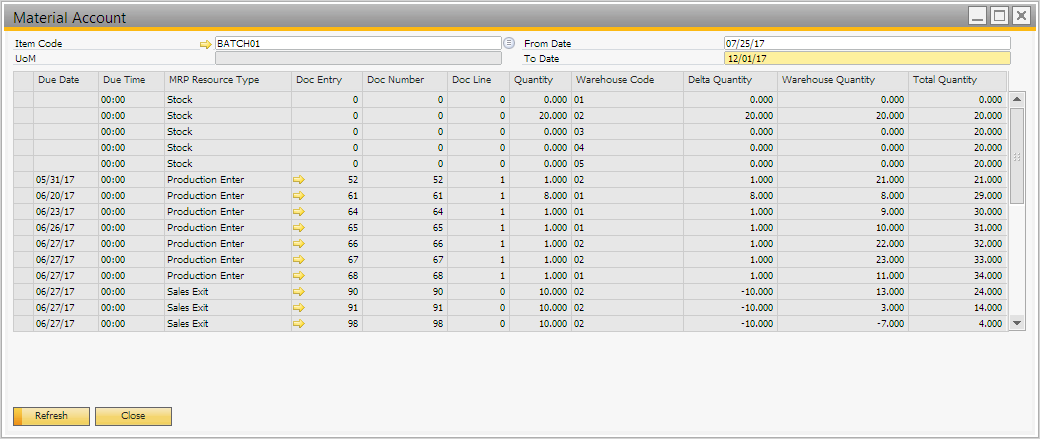The image size is (1040, 439).
Task: Follow the link arrow for Doc Entry 64
Action: click(x=298, y=212)
